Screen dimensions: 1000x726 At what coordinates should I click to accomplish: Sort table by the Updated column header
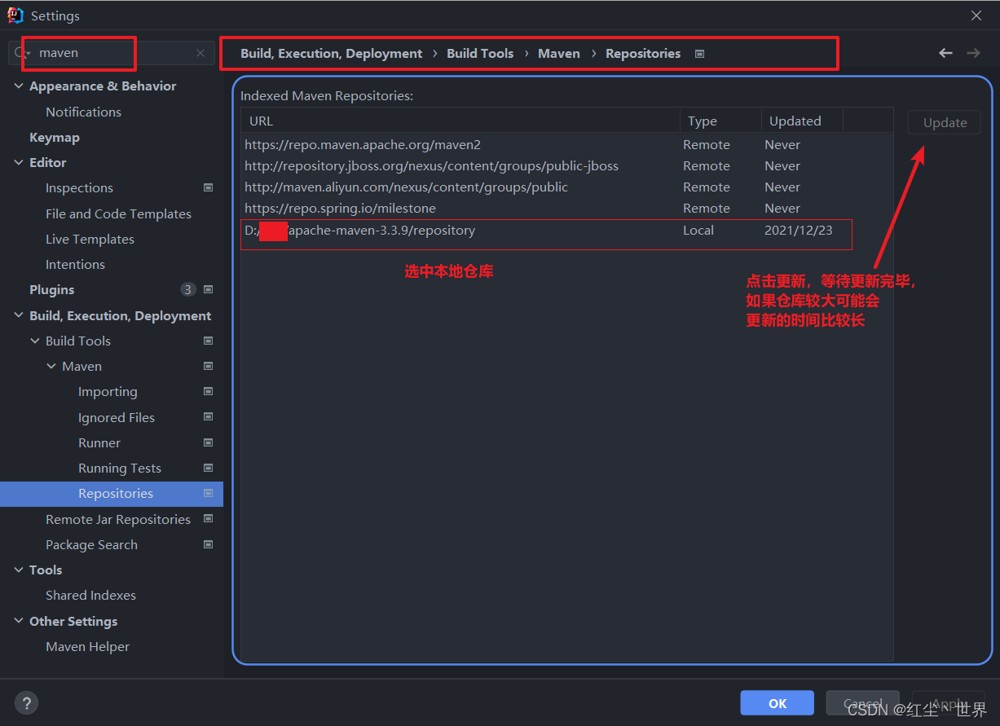802,121
